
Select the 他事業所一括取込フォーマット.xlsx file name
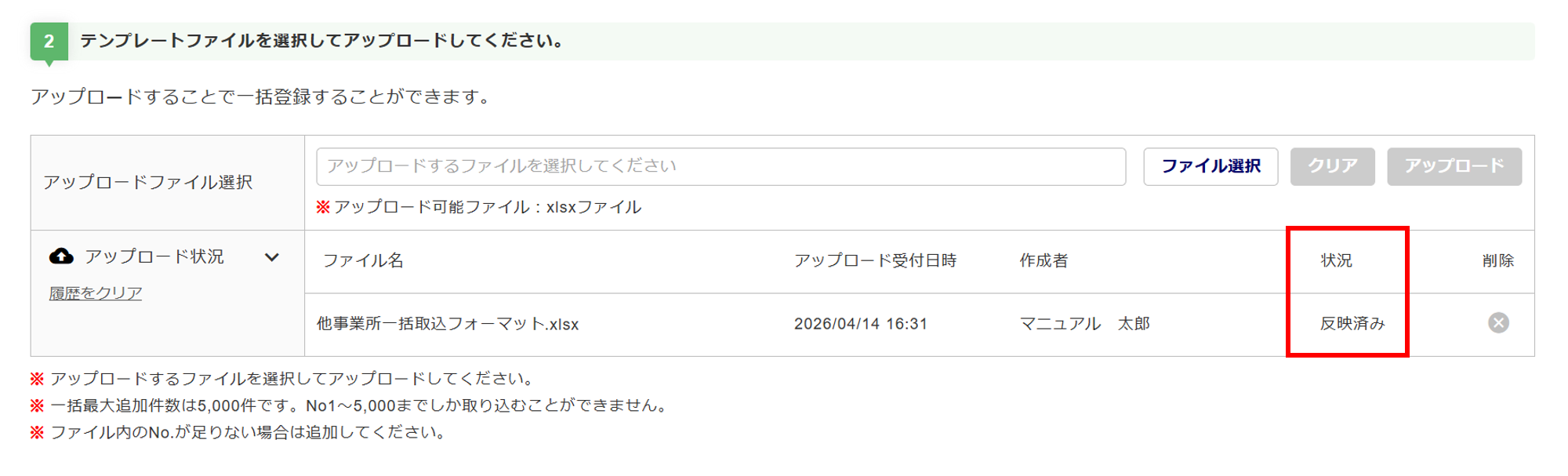pyautogui.click(x=448, y=324)
